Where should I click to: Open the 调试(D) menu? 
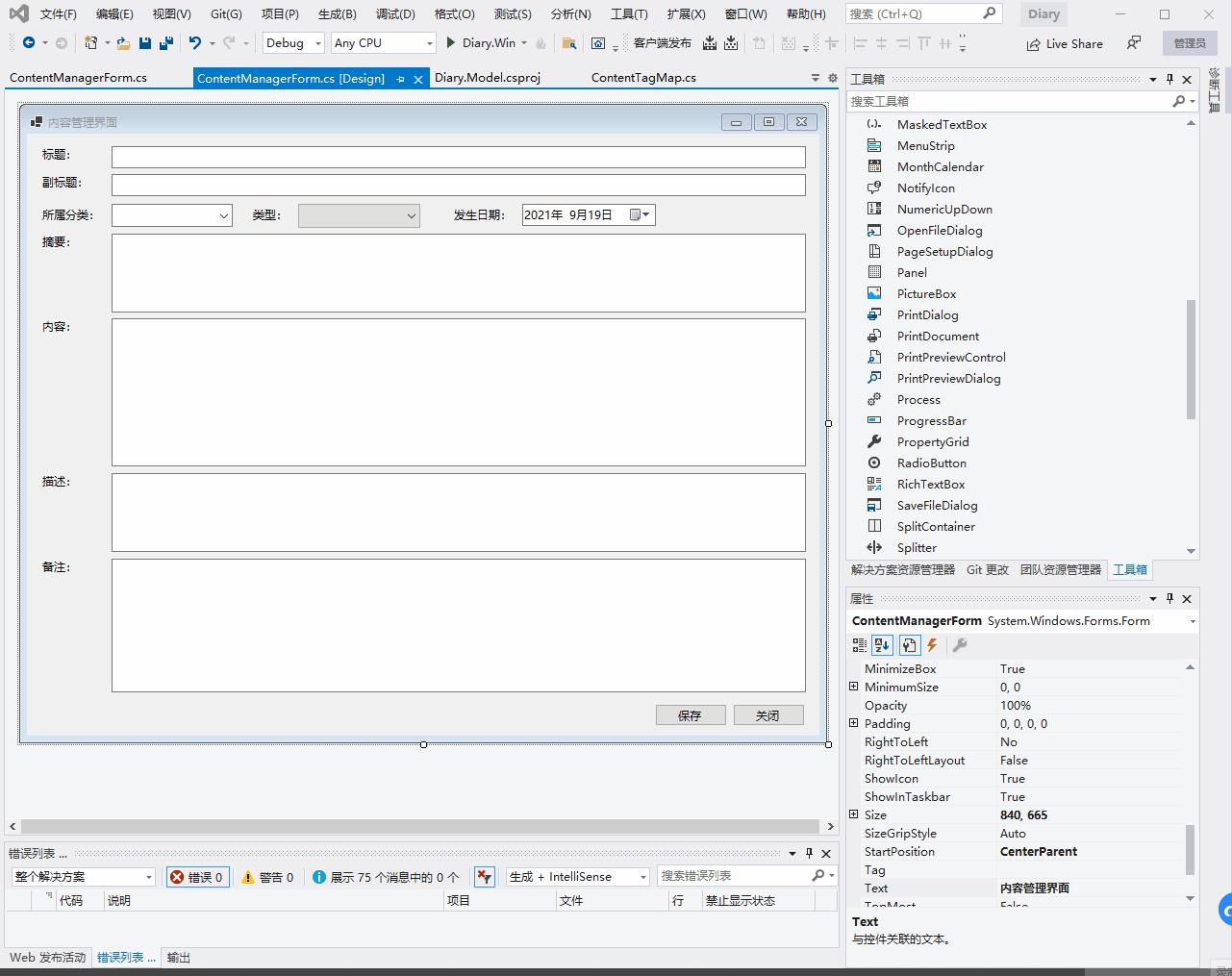[x=395, y=14]
